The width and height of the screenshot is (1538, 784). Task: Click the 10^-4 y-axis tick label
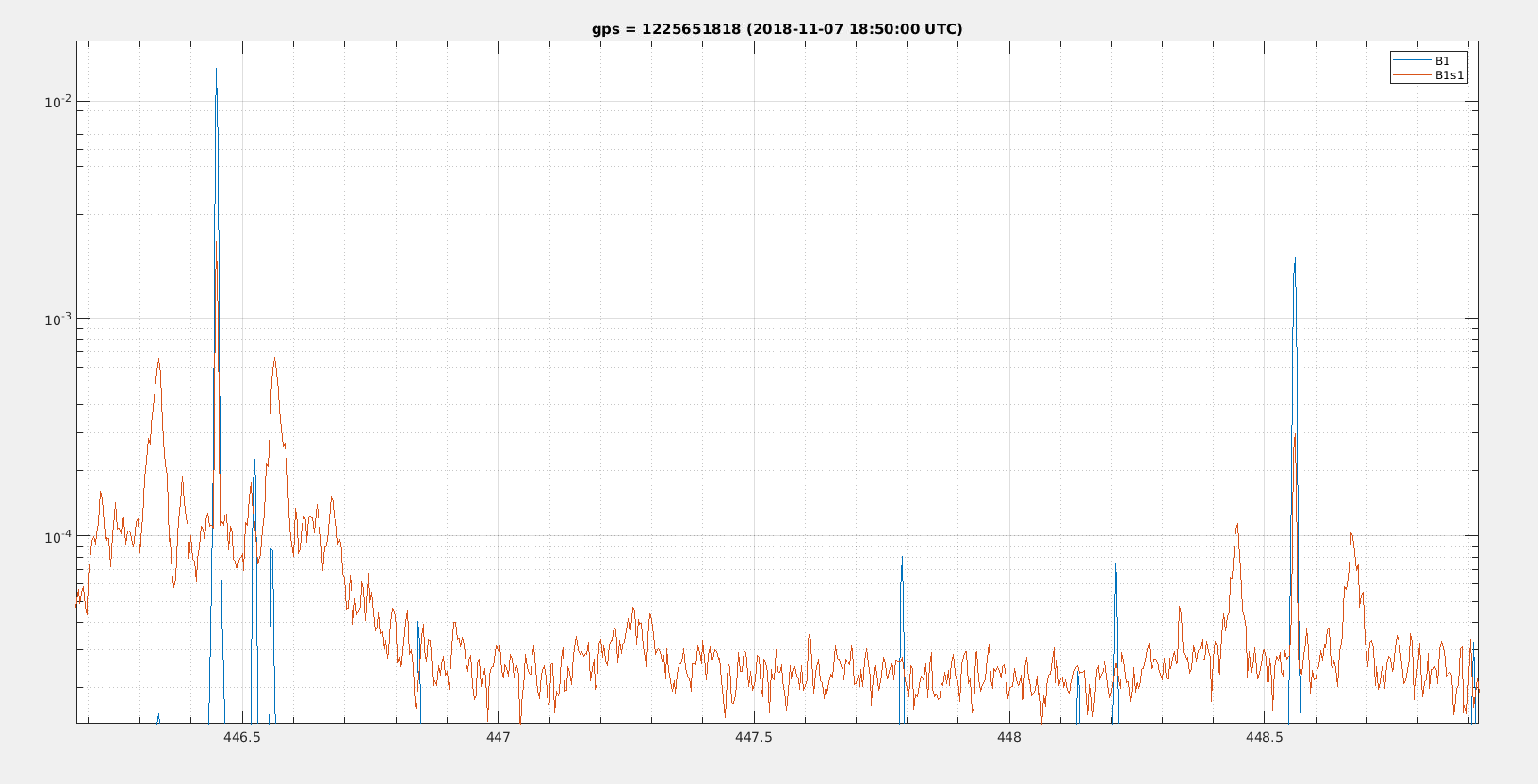pyautogui.click(x=57, y=537)
